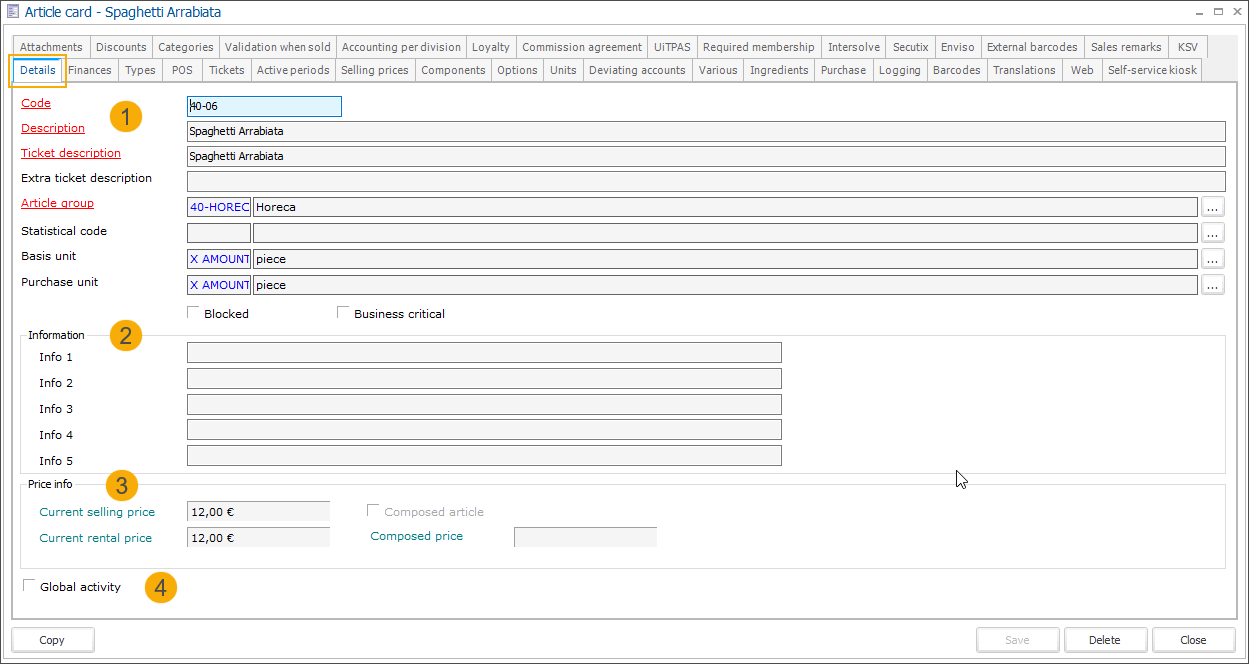Open the Attachments tab
This screenshot has height=664, width=1249.
[51, 47]
